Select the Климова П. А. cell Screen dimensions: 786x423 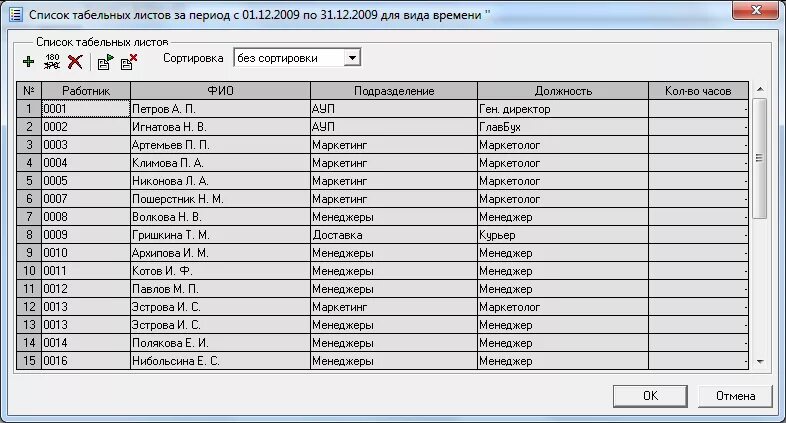(220, 163)
